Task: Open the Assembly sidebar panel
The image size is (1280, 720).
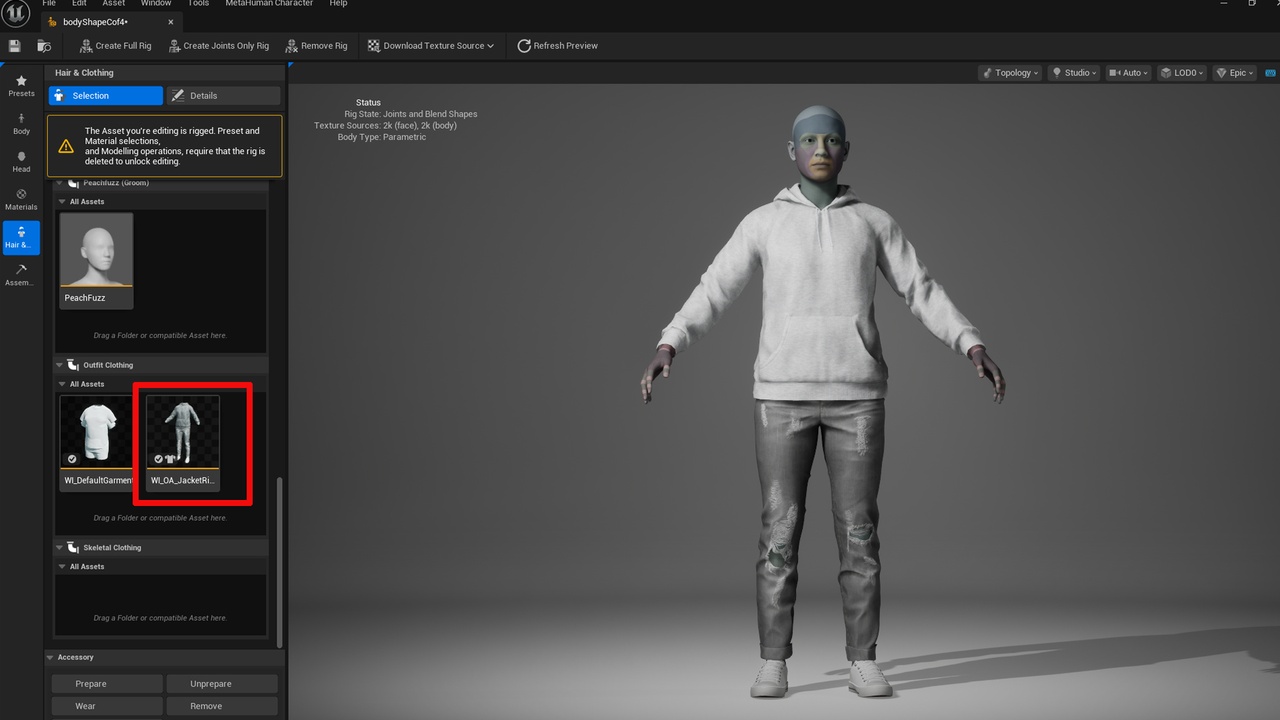Action: coord(21,275)
